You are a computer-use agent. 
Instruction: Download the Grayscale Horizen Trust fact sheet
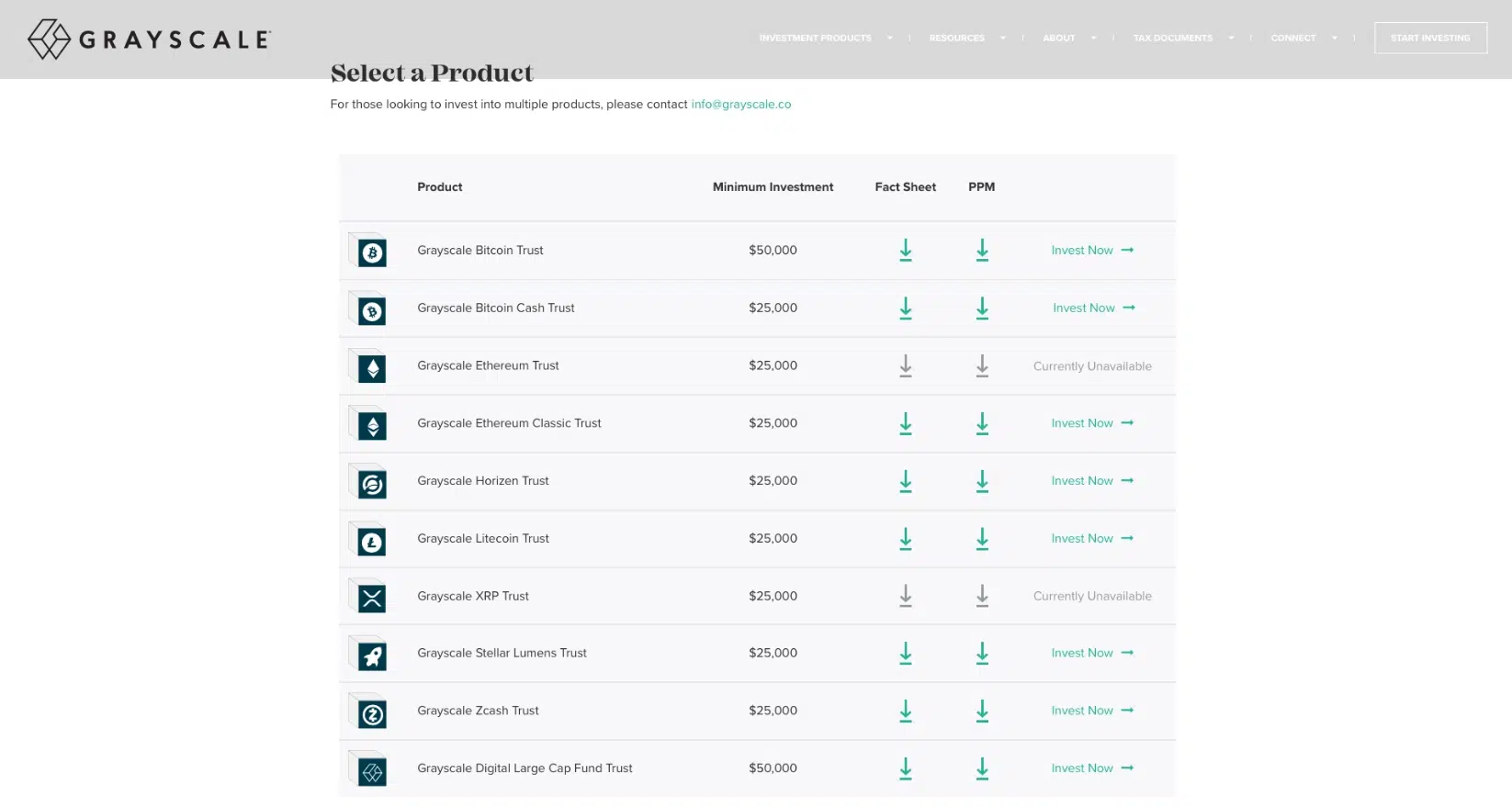905,481
